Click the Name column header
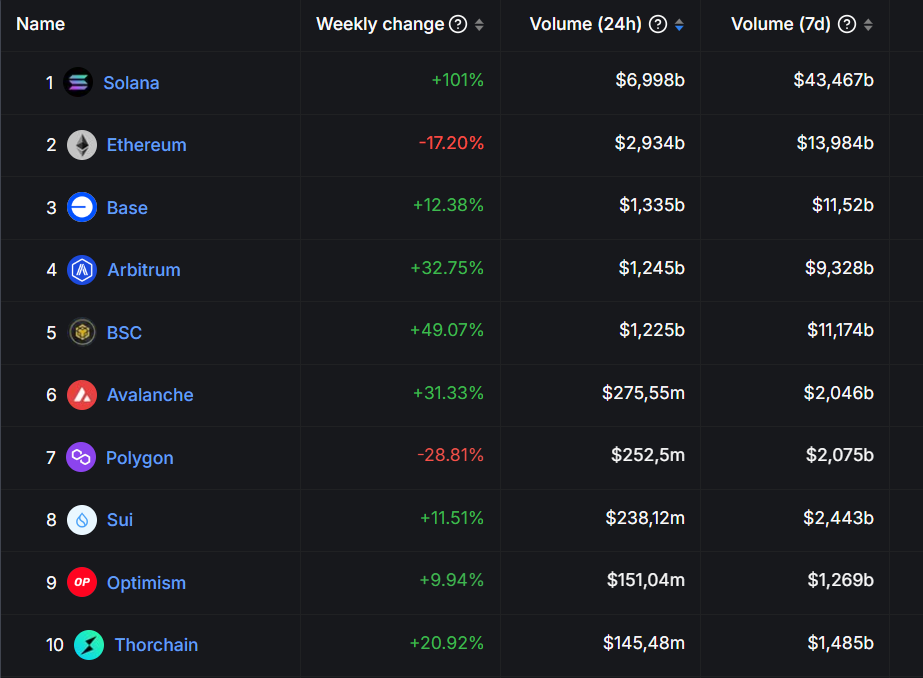 click(x=41, y=24)
